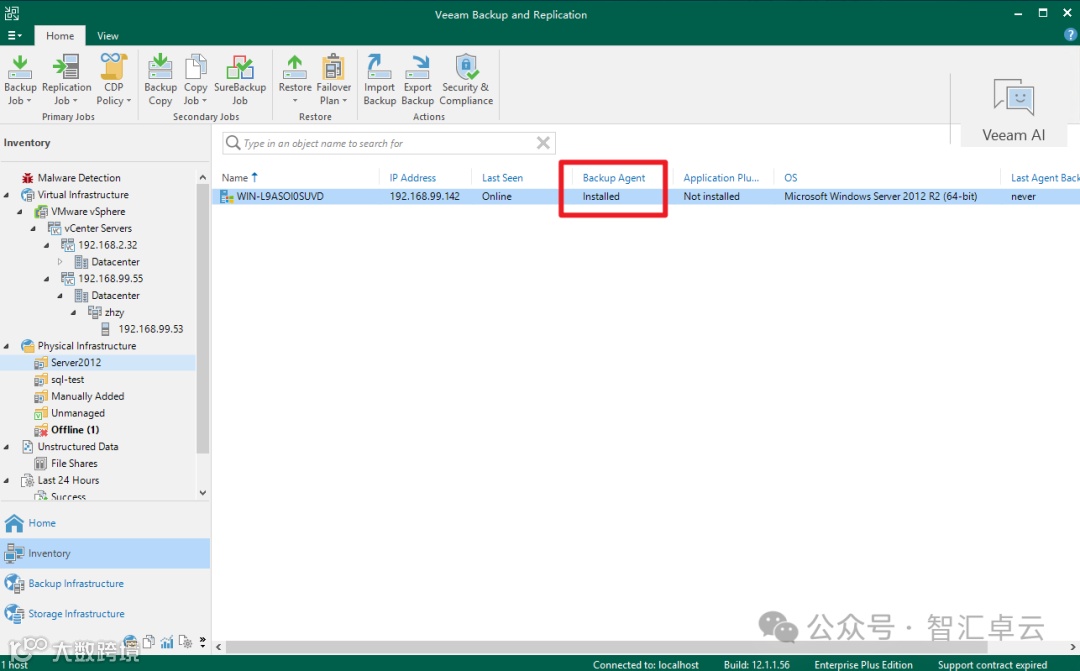This screenshot has height=671, width=1080.
Task: Select the Offline (1) group
Action: point(75,430)
